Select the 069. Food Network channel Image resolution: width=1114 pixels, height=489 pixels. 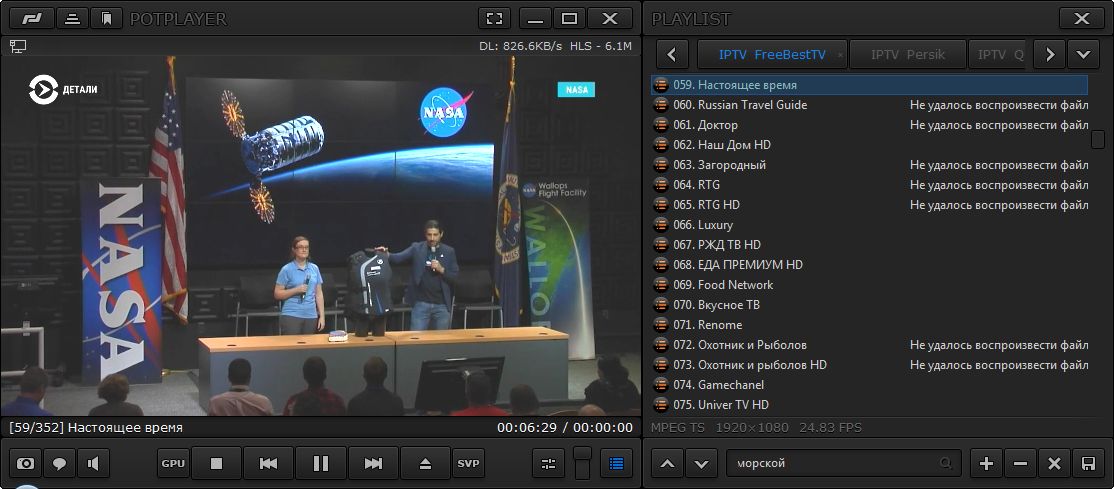pos(735,285)
